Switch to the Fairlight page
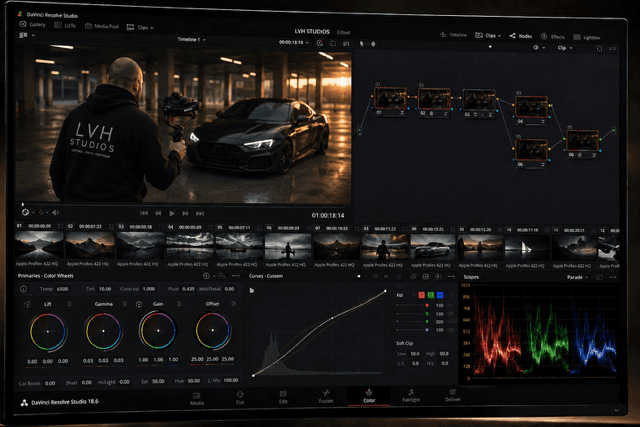Image resolution: width=640 pixels, height=427 pixels. pos(411,396)
